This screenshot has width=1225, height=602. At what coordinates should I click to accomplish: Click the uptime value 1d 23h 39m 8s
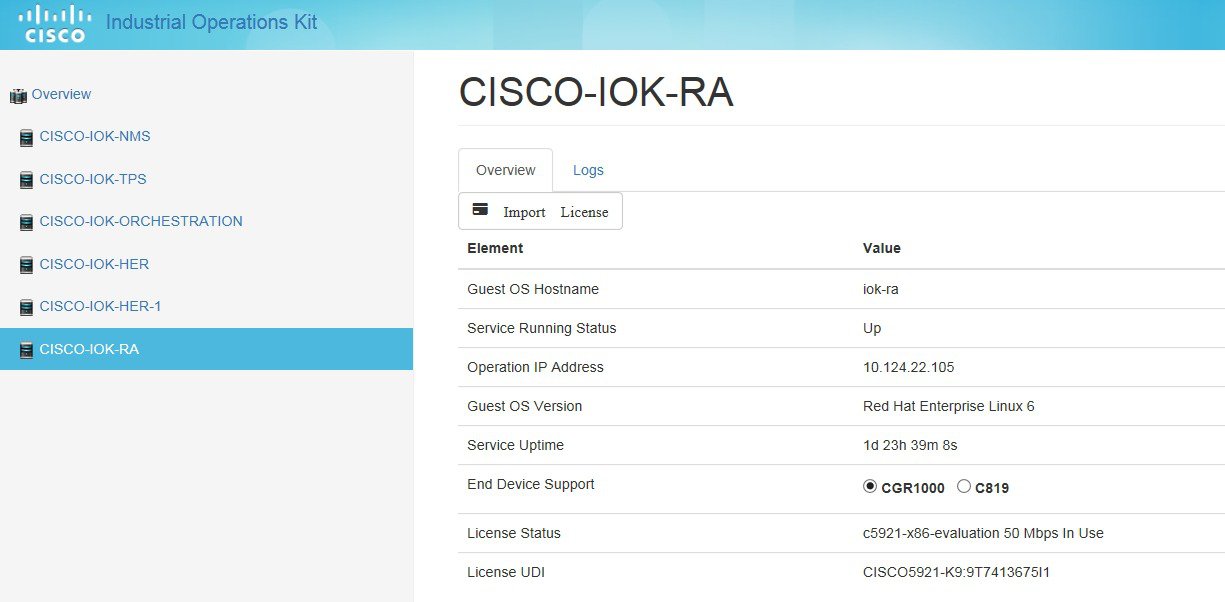click(x=910, y=445)
